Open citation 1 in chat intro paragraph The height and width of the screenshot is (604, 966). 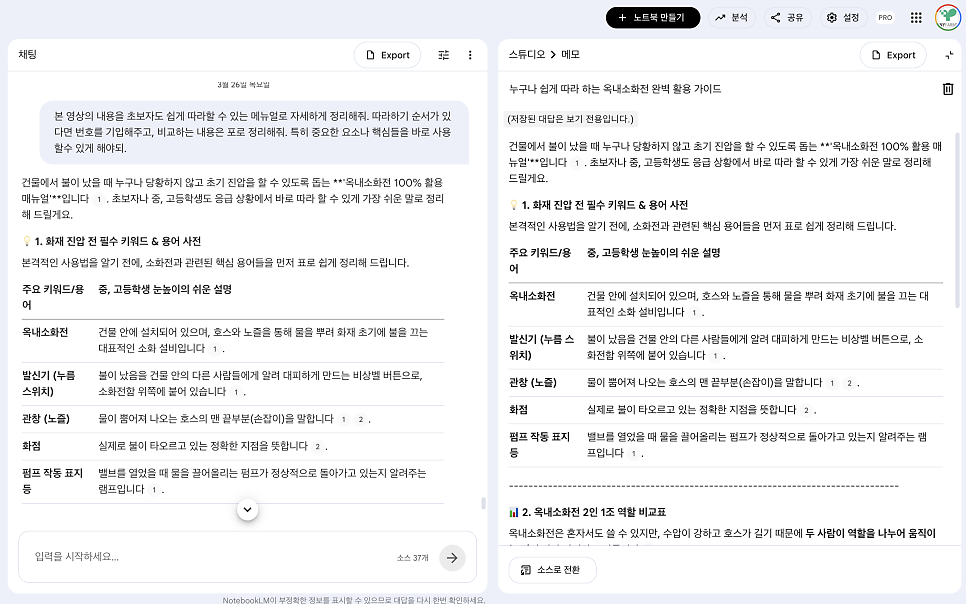[99, 199]
